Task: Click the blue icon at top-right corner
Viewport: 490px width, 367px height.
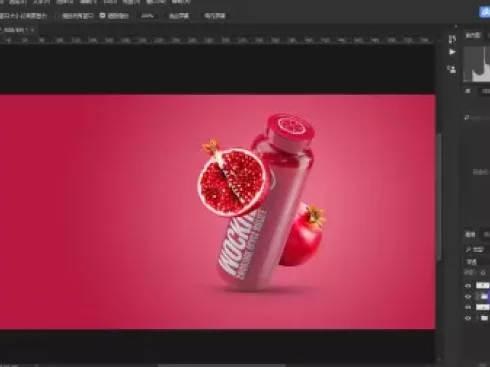Action: tap(484, 12)
